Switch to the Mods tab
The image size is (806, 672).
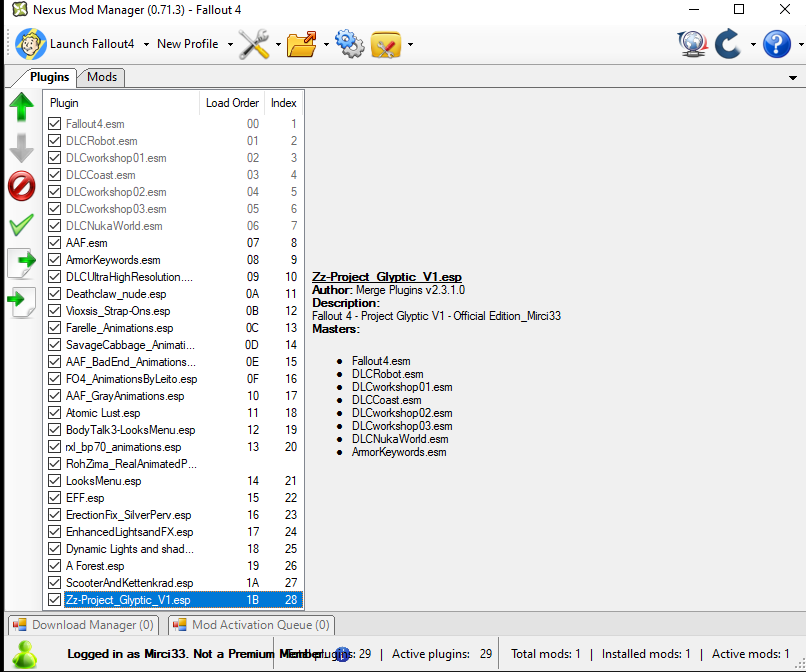tap(102, 77)
